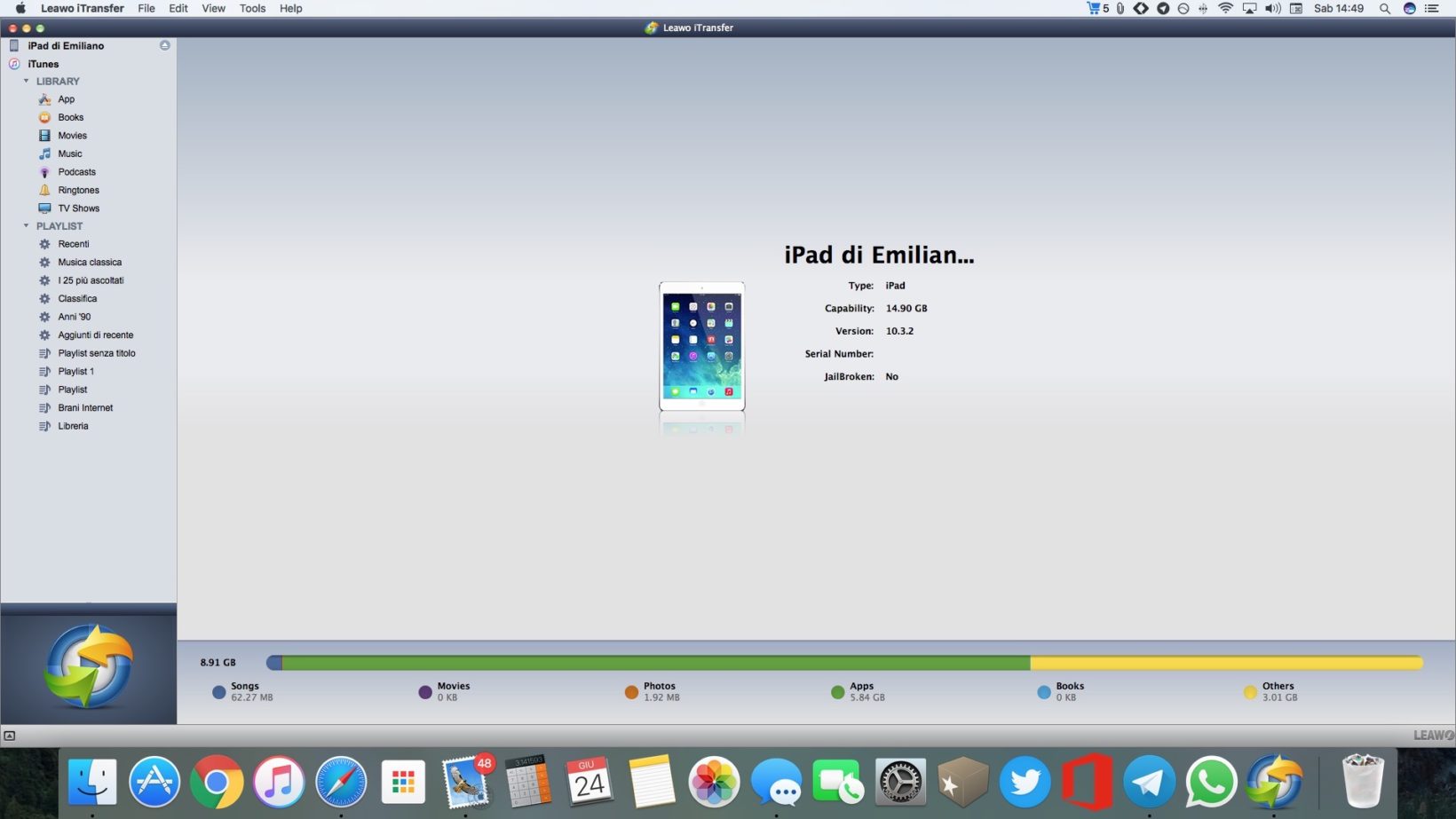The image size is (1456, 819).
Task: Open the Podcasts library icon
Action: (x=44, y=172)
